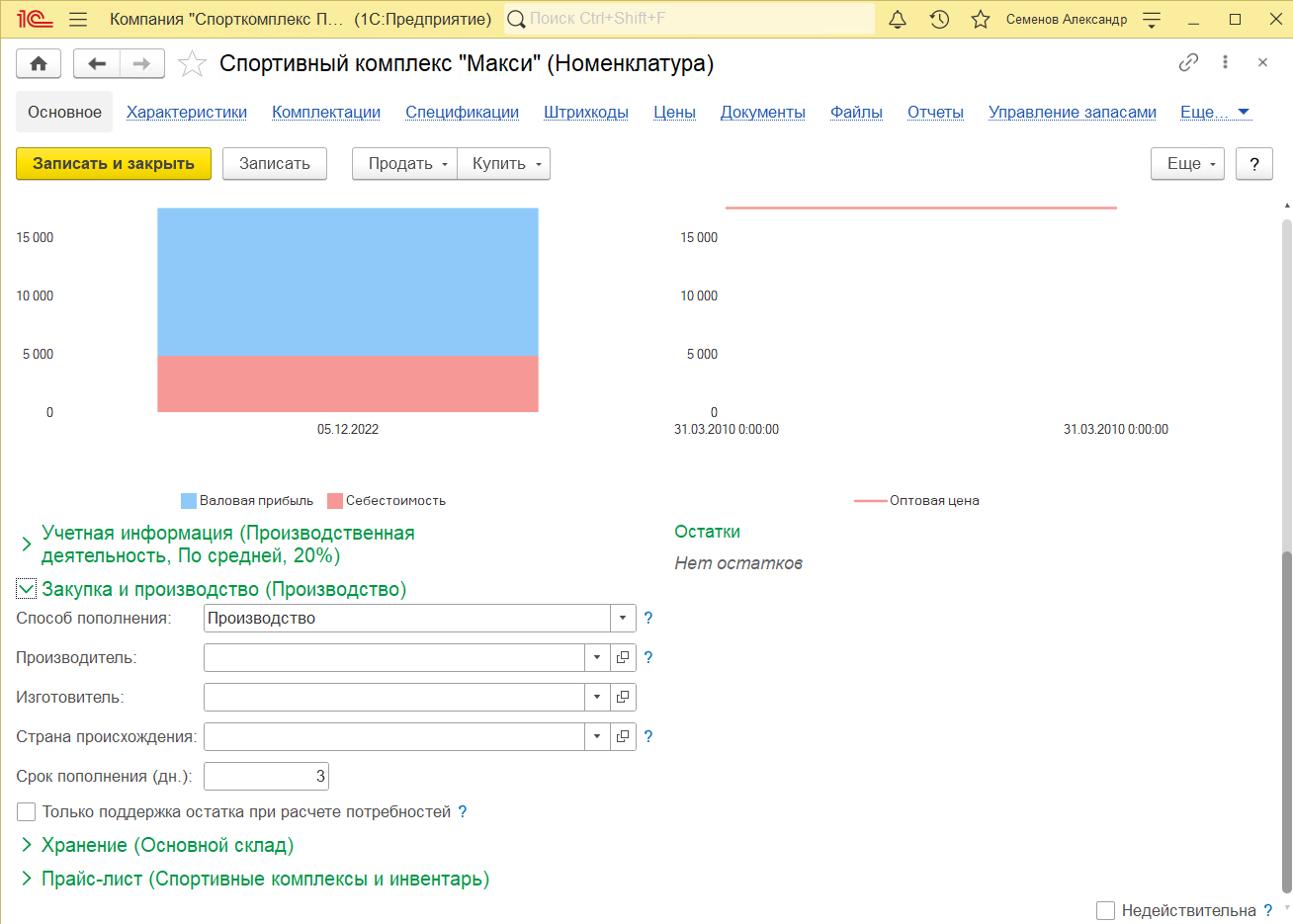Open the Еще… navigation links menu
This screenshot has height=924, width=1293.
point(1215,112)
